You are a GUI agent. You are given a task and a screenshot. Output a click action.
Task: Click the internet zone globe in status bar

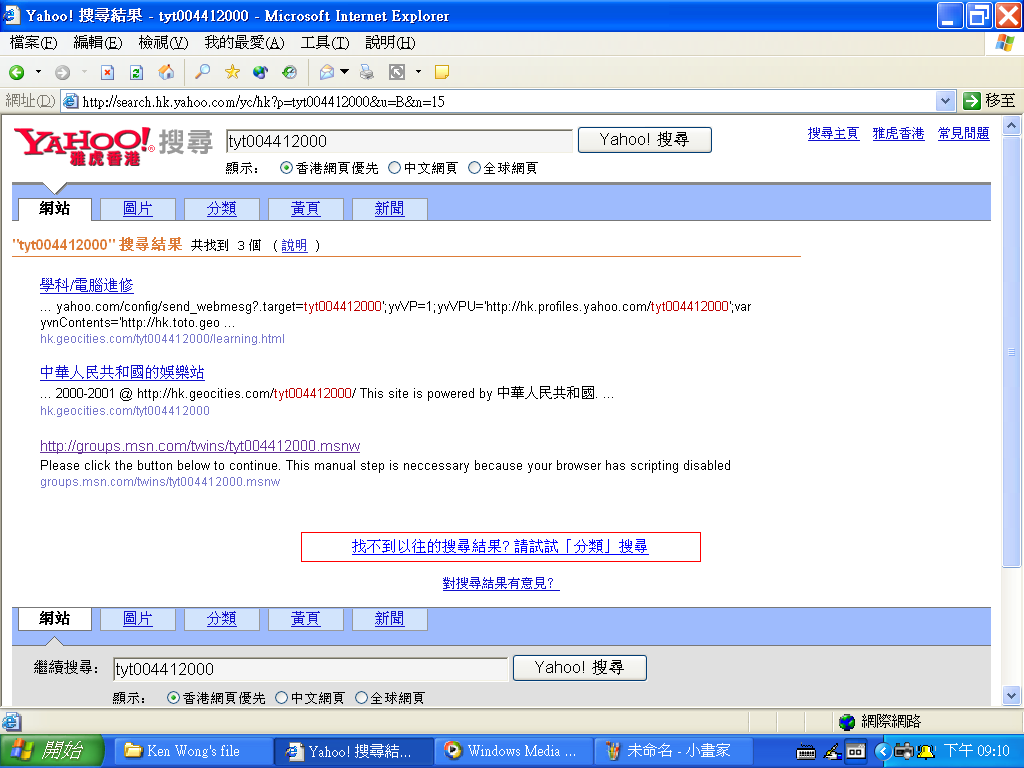tap(847, 722)
